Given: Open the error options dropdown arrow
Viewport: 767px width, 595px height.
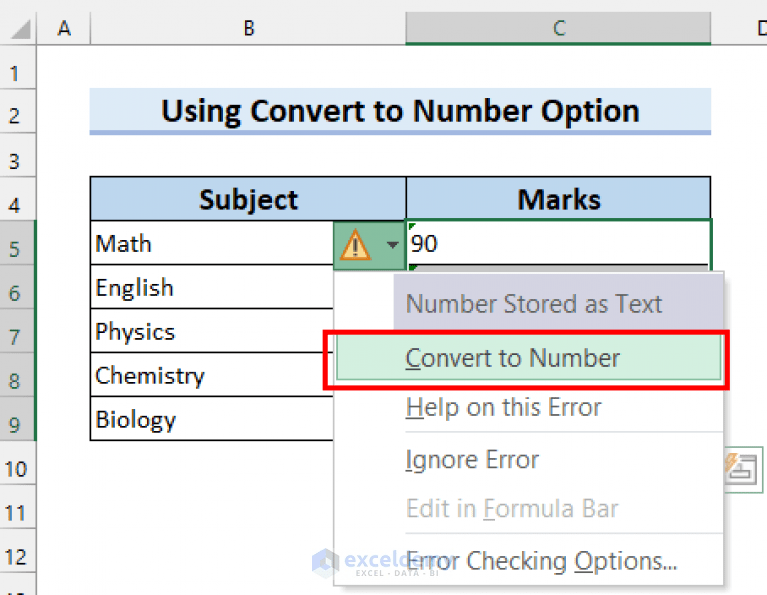Looking at the screenshot, I should [392, 245].
